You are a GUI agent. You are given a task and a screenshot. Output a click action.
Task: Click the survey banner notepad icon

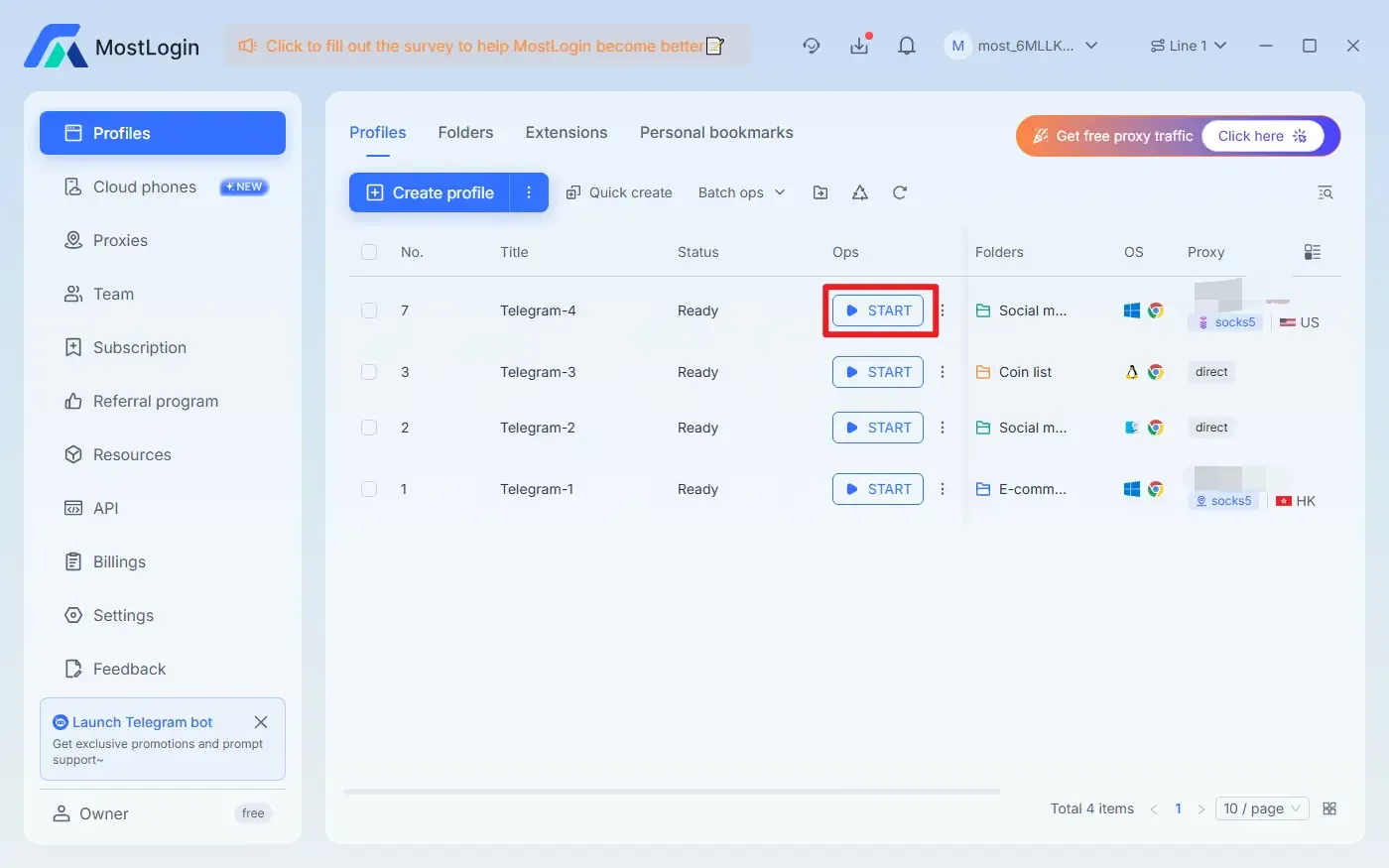pyautogui.click(x=714, y=46)
